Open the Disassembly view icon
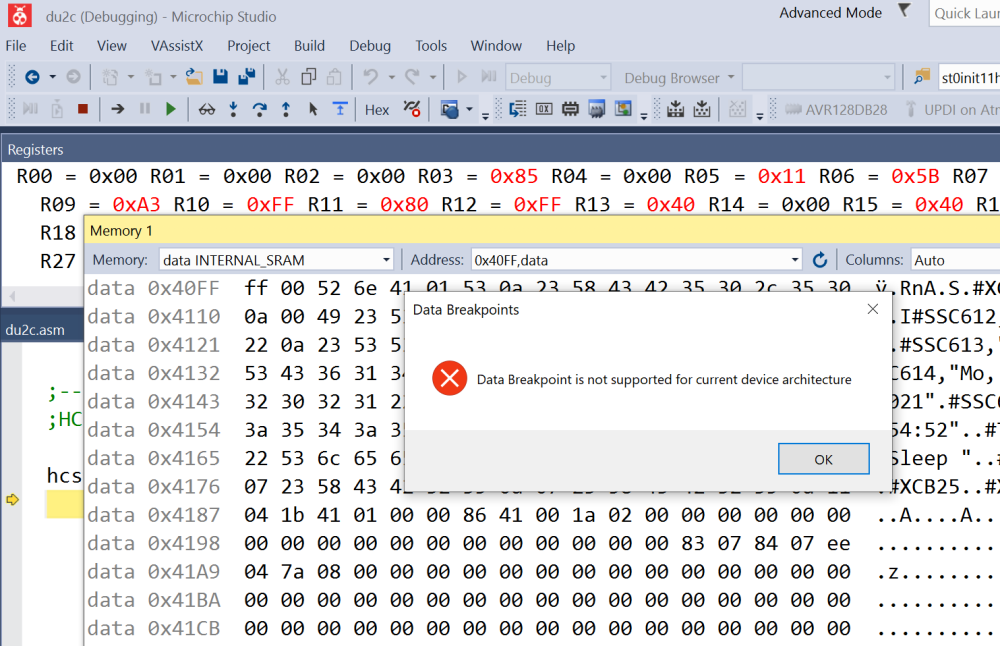Viewport: 1000px width, 646px height. coord(518,109)
